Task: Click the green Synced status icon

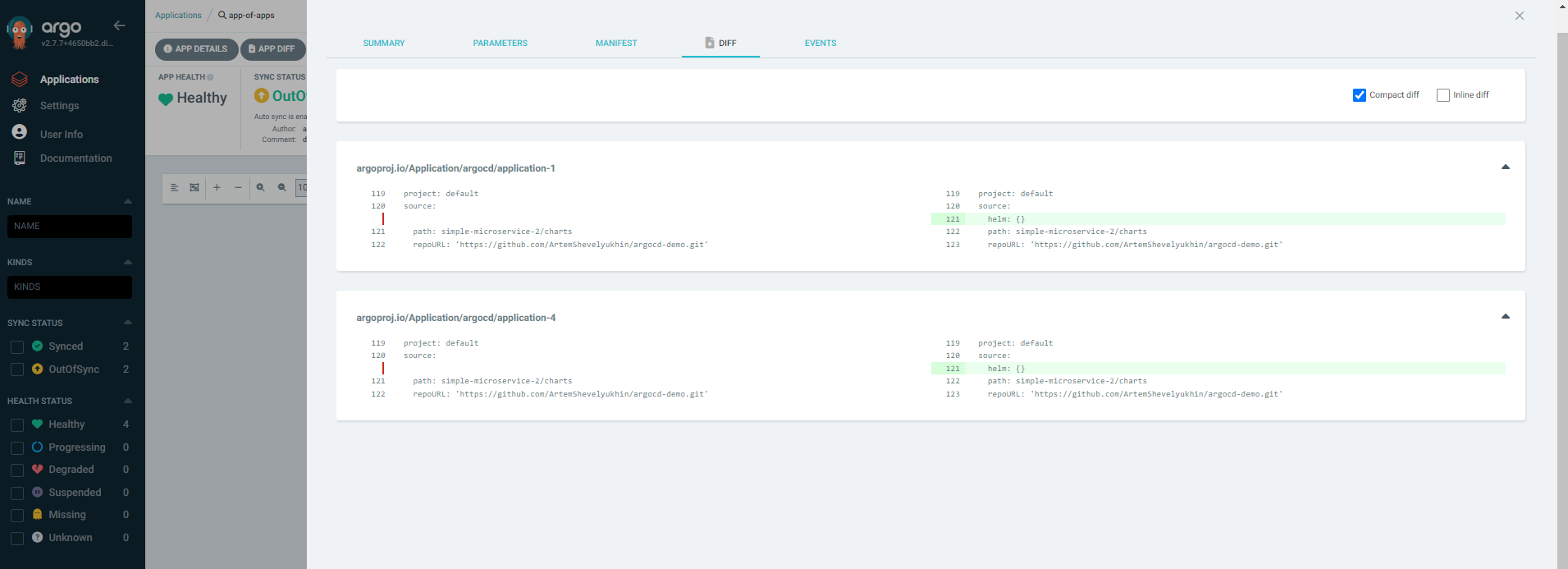Action: 37,346
